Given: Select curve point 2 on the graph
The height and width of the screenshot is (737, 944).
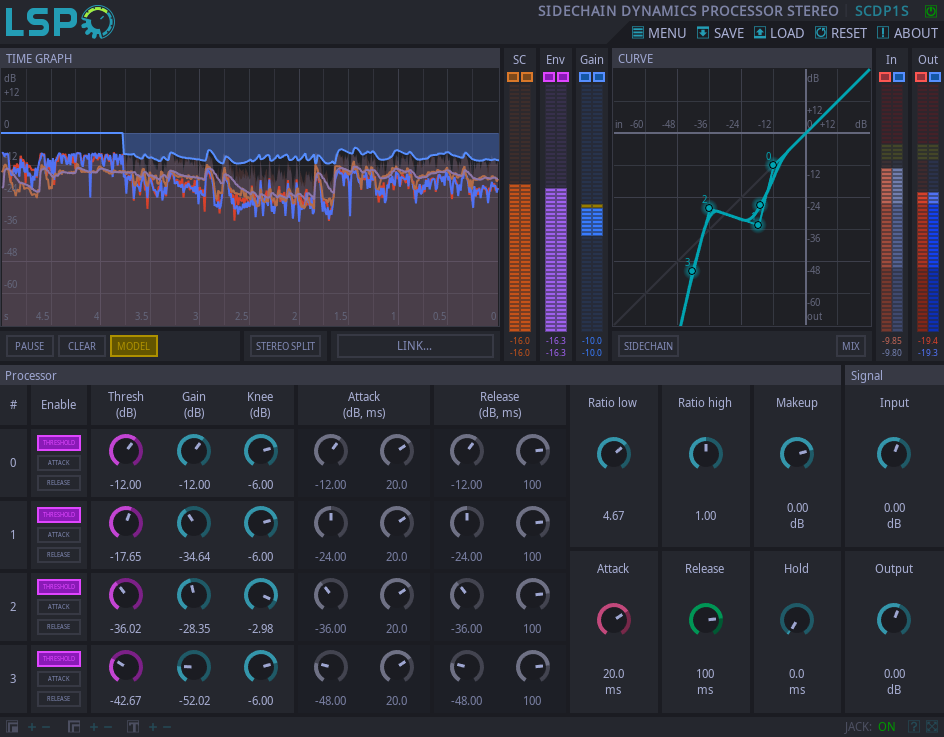Looking at the screenshot, I should click(x=709, y=208).
